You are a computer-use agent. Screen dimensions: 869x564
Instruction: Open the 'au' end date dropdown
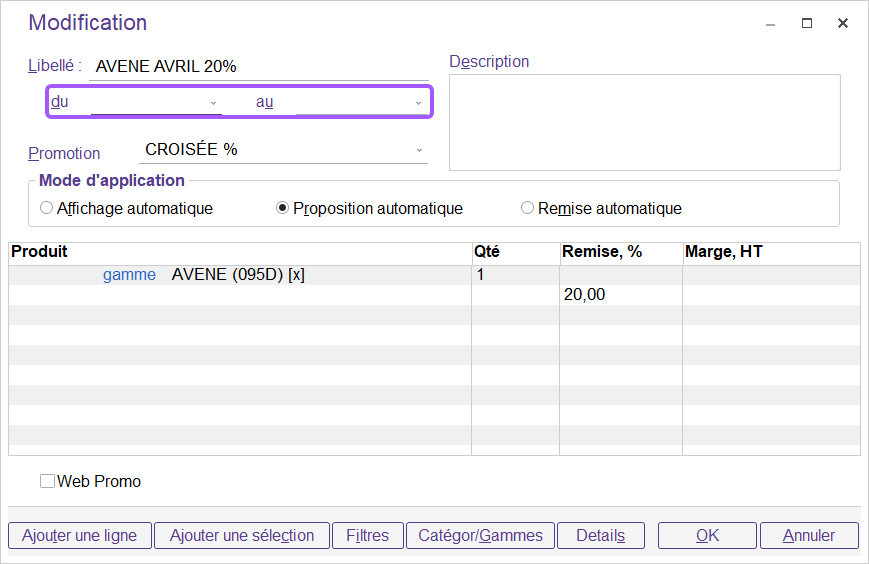pos(418,103)
